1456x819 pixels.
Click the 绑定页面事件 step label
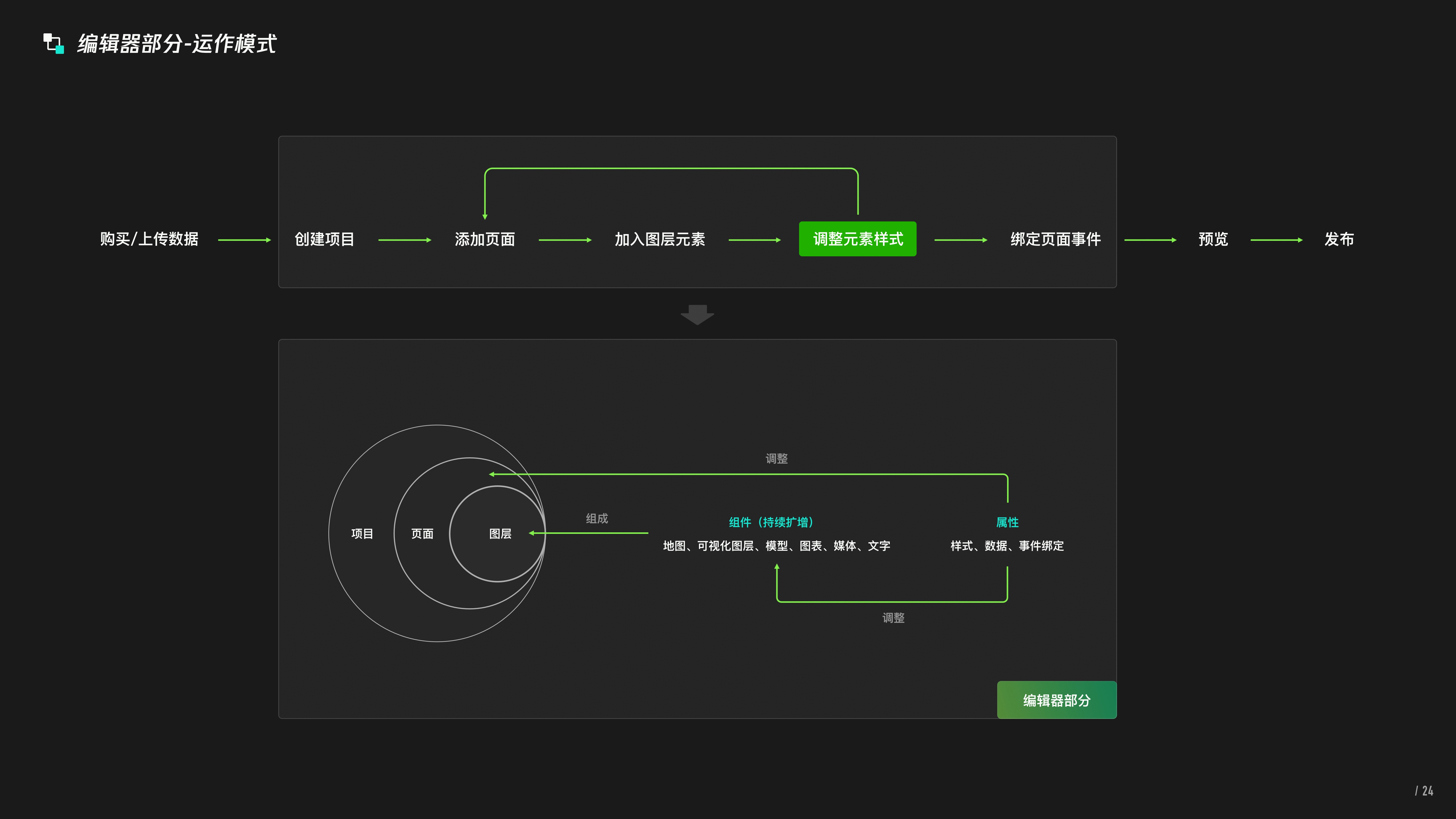pos(1055,239)
